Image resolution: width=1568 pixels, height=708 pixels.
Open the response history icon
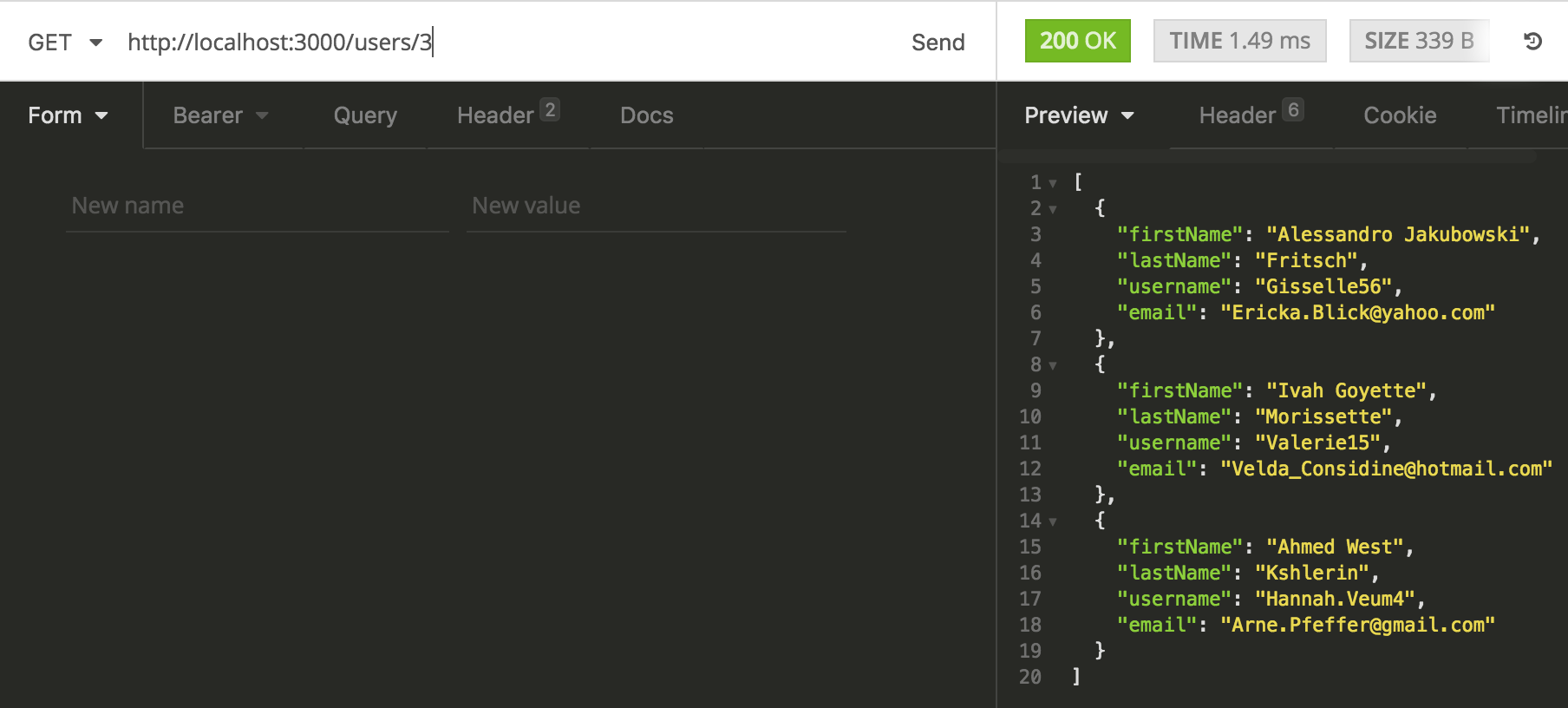tap(1532, 41)
